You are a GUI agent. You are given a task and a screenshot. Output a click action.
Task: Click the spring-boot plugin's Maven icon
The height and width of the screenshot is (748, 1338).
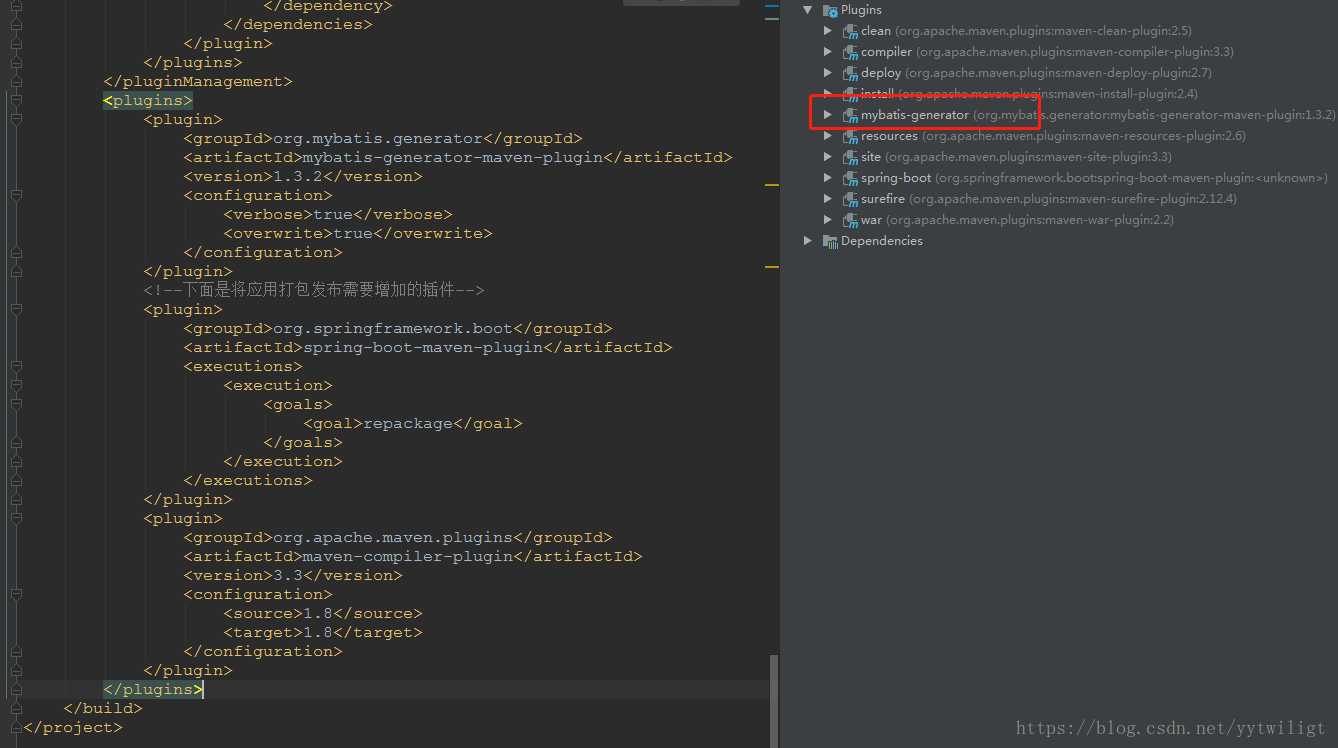click(x=850, y=178)
